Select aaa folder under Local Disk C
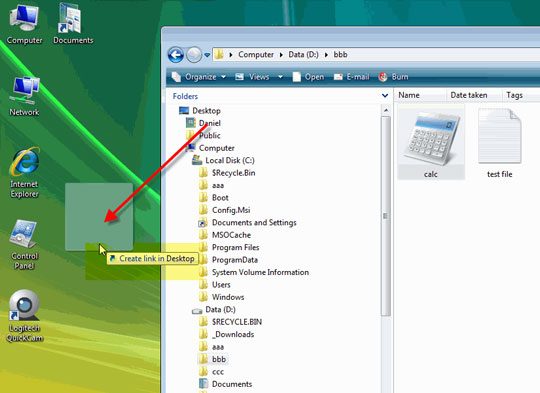 pos(211,185)
